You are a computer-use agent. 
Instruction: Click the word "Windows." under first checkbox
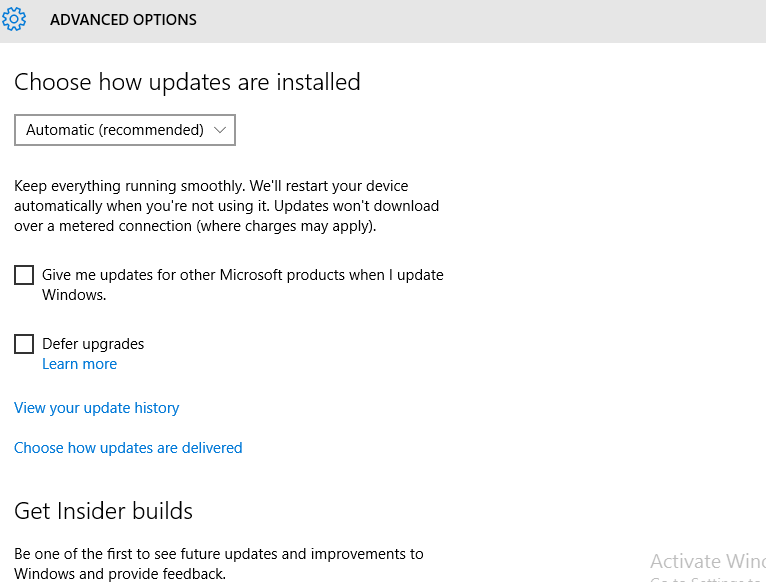coord(74,295)
